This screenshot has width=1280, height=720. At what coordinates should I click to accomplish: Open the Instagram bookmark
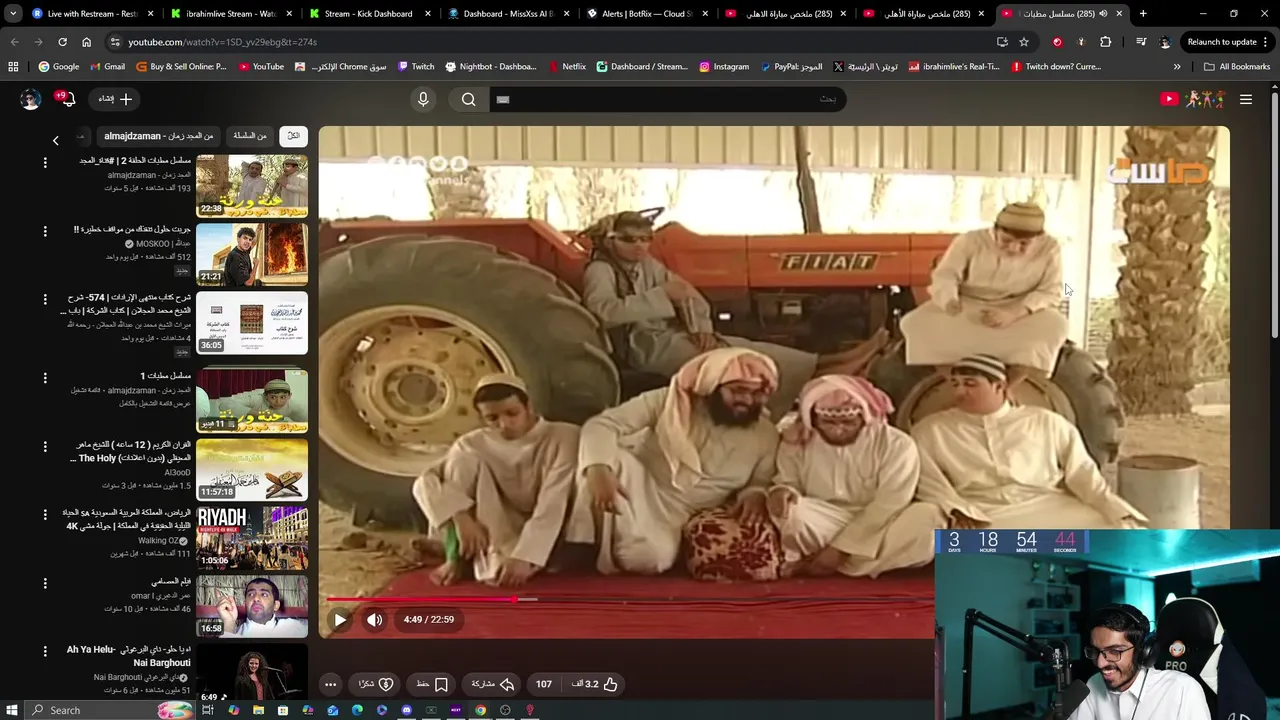[724, 67]
